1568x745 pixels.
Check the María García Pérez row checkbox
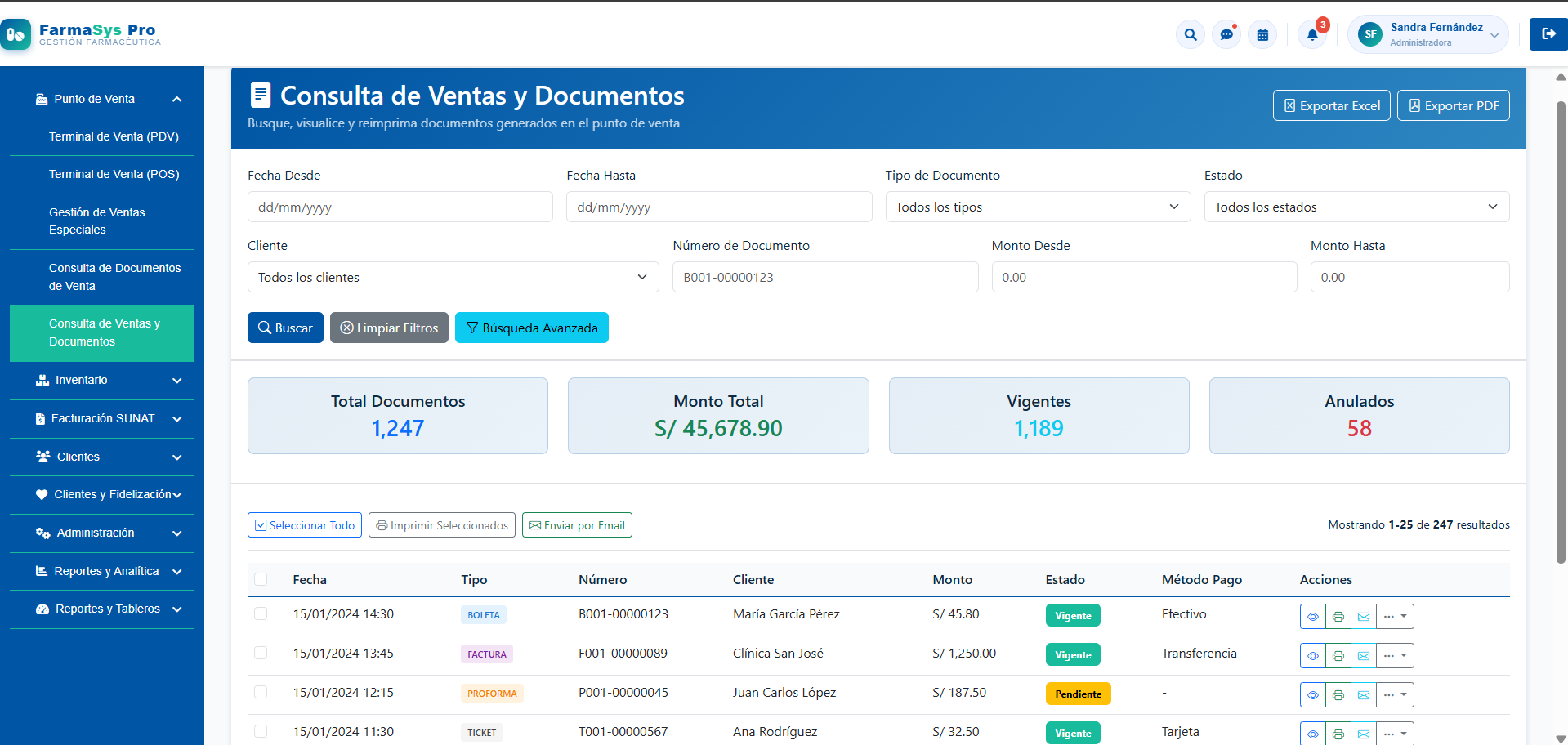[x=261, y=613]
